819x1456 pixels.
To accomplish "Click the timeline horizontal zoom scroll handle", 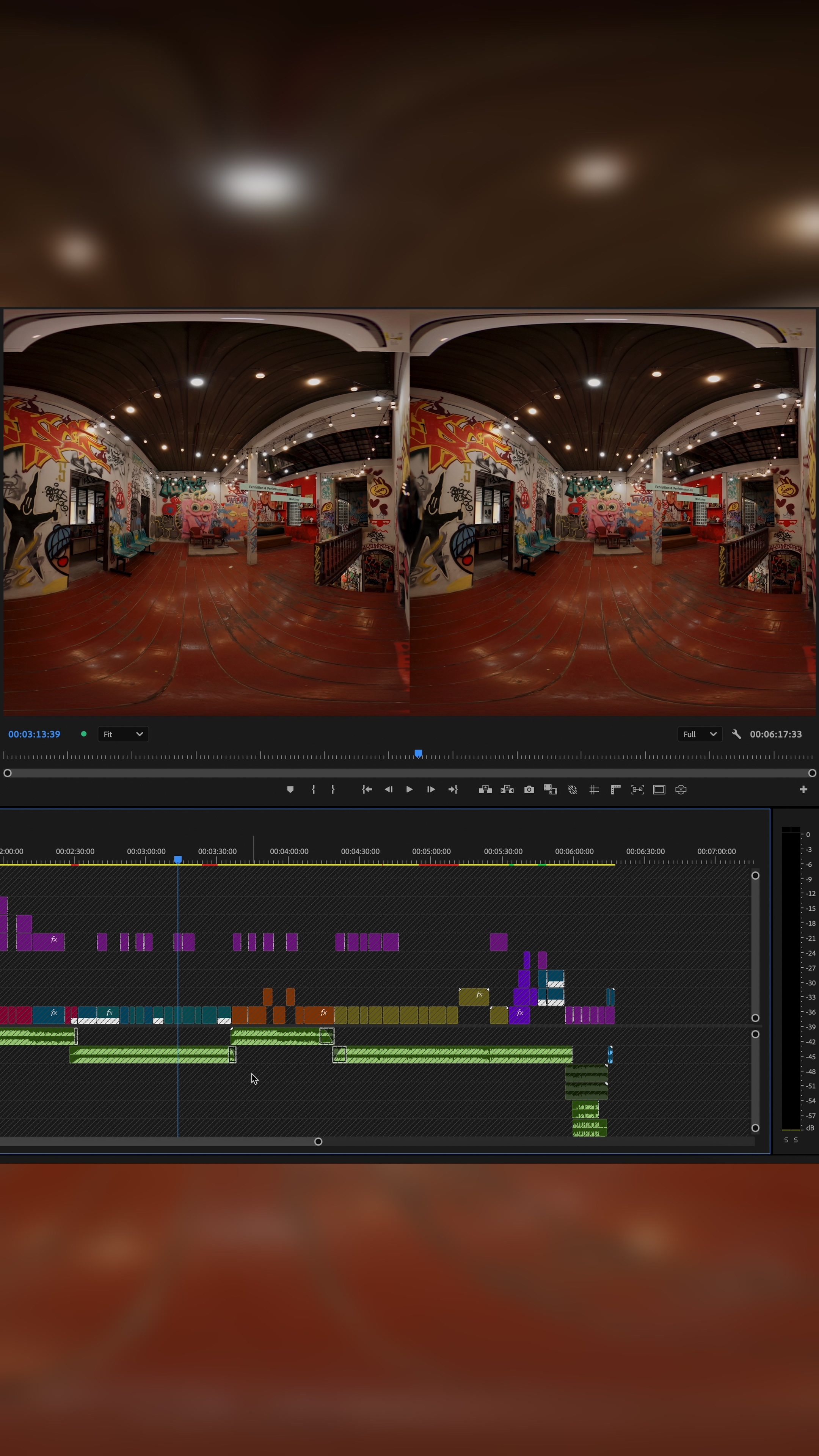I will (x=318, y=1141).
